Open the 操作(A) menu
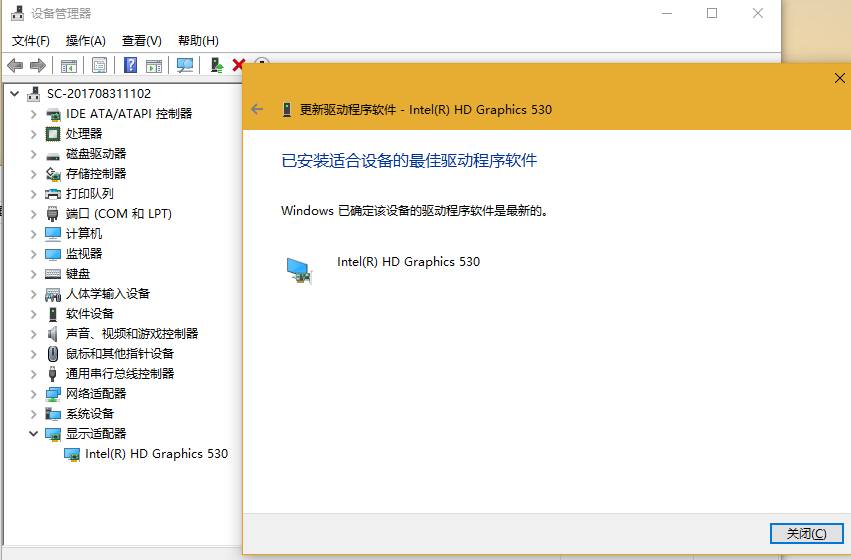 tap(85, 41)
